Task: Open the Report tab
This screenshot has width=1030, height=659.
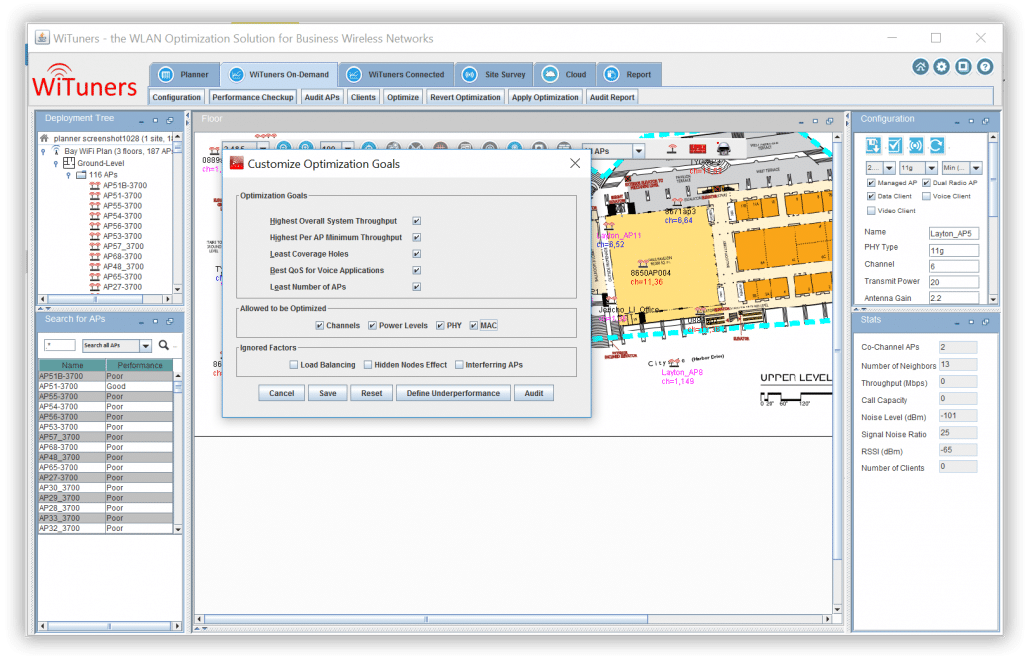Action: coord(629,74)
